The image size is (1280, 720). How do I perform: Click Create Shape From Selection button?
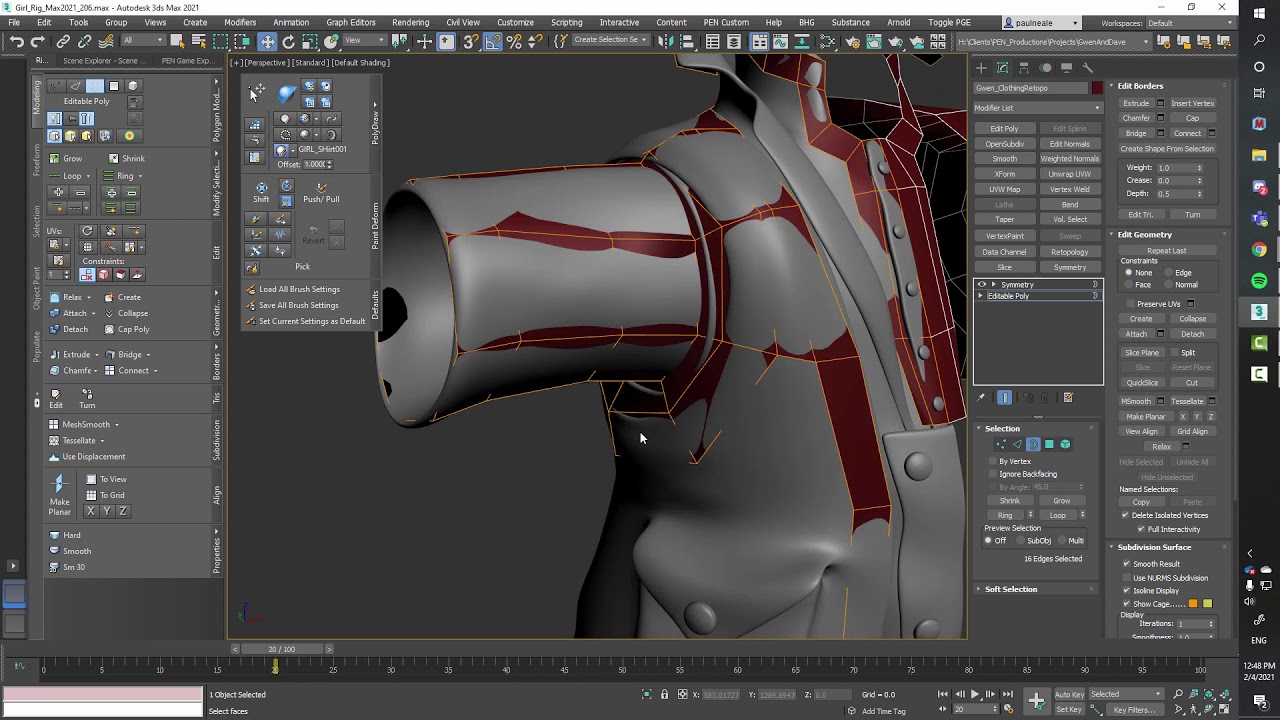click(x=1167, y=149)
